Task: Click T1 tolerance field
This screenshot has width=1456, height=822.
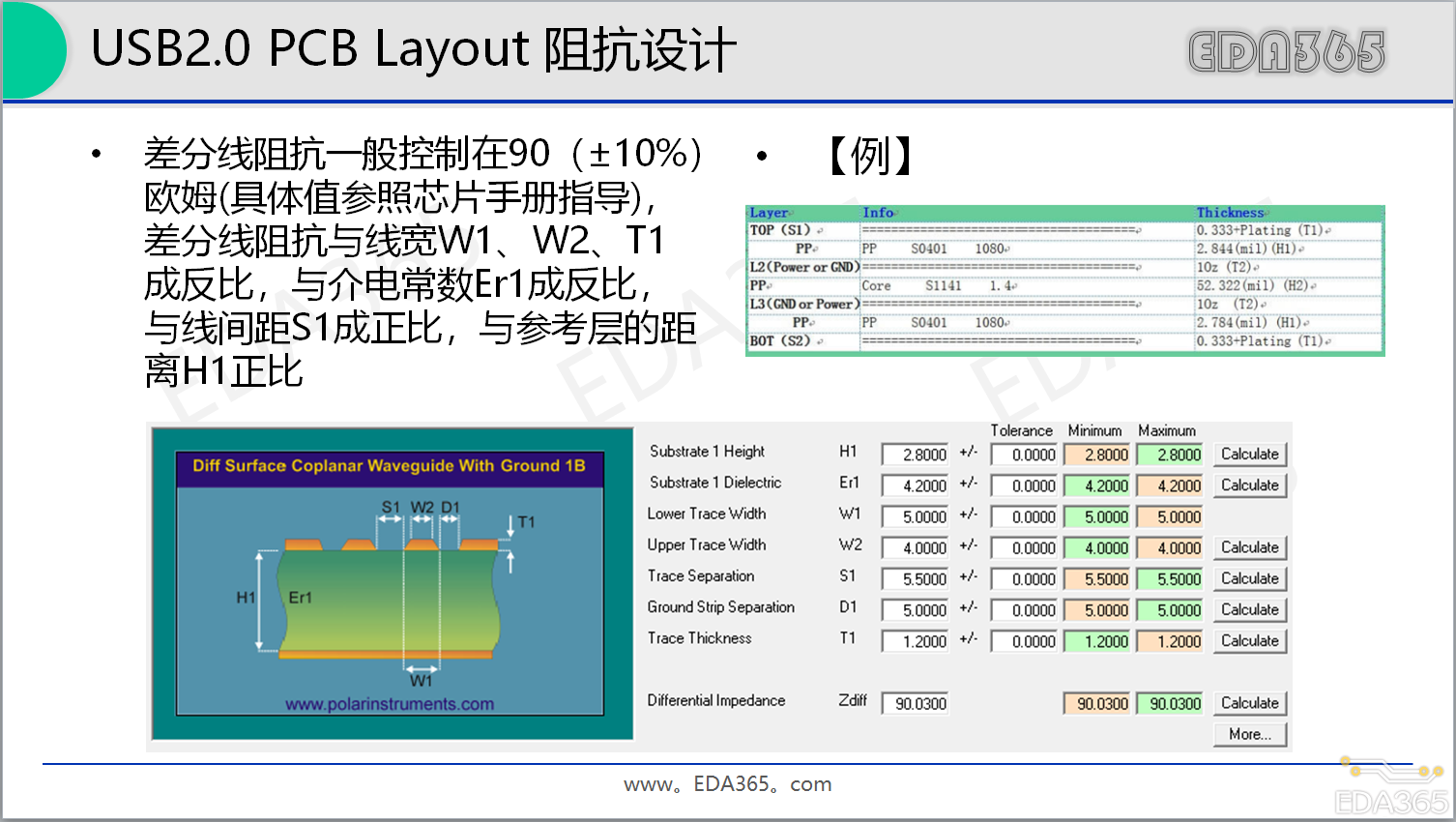Action: pyautogui.click(x=1025, y=641)
